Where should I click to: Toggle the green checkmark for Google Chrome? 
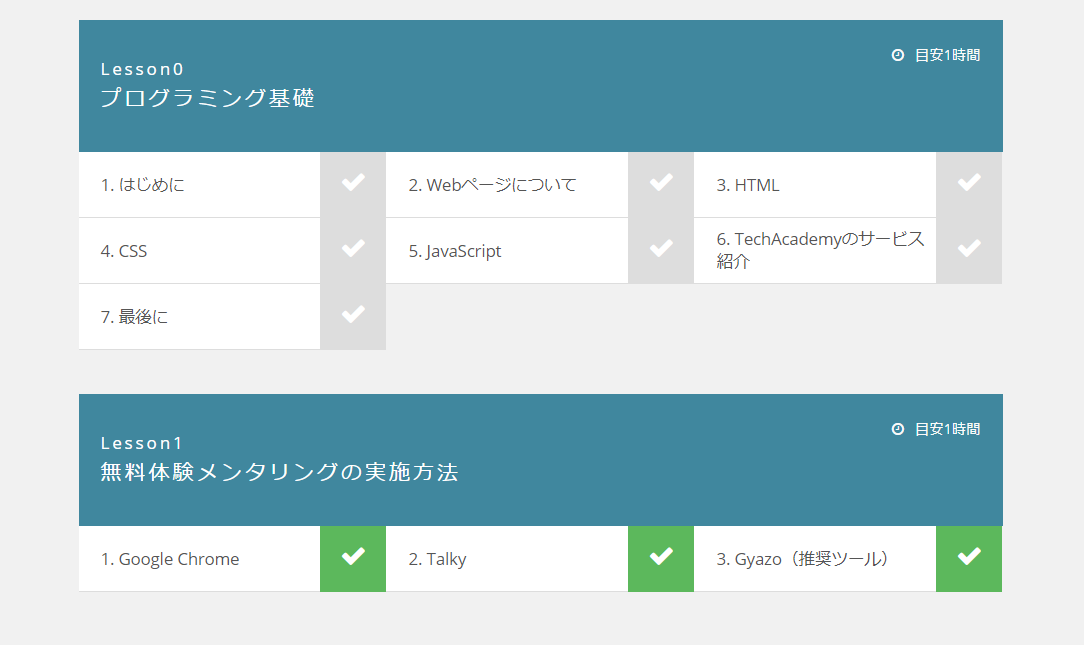click(x=352, y=559)
